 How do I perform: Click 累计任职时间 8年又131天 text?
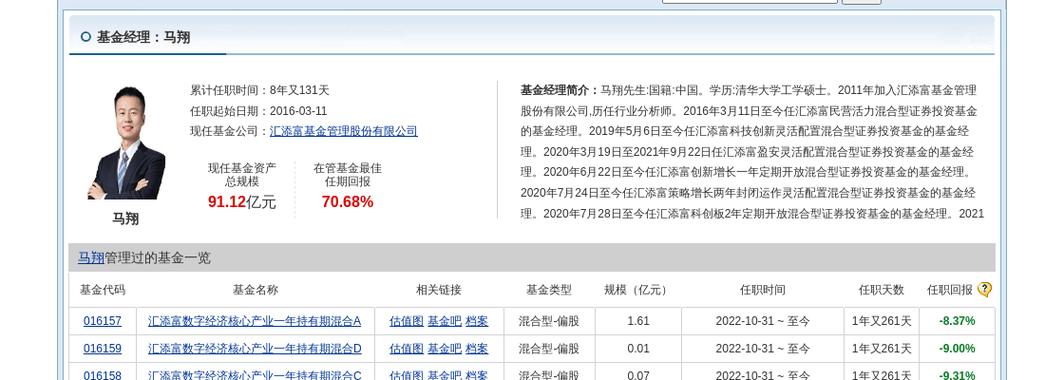point(259,90)
